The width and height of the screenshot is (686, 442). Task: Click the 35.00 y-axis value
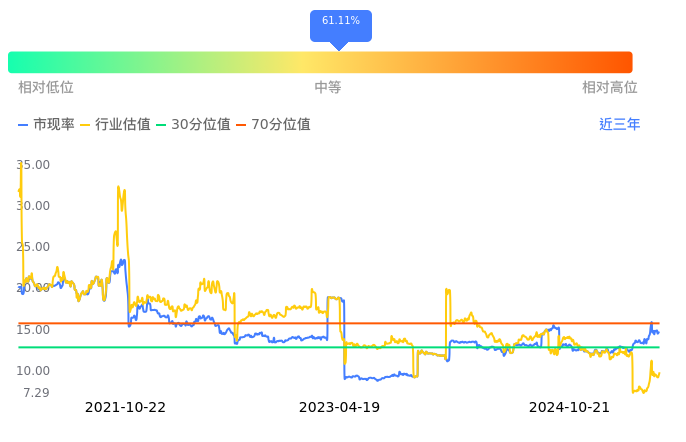tap(33, 164)
